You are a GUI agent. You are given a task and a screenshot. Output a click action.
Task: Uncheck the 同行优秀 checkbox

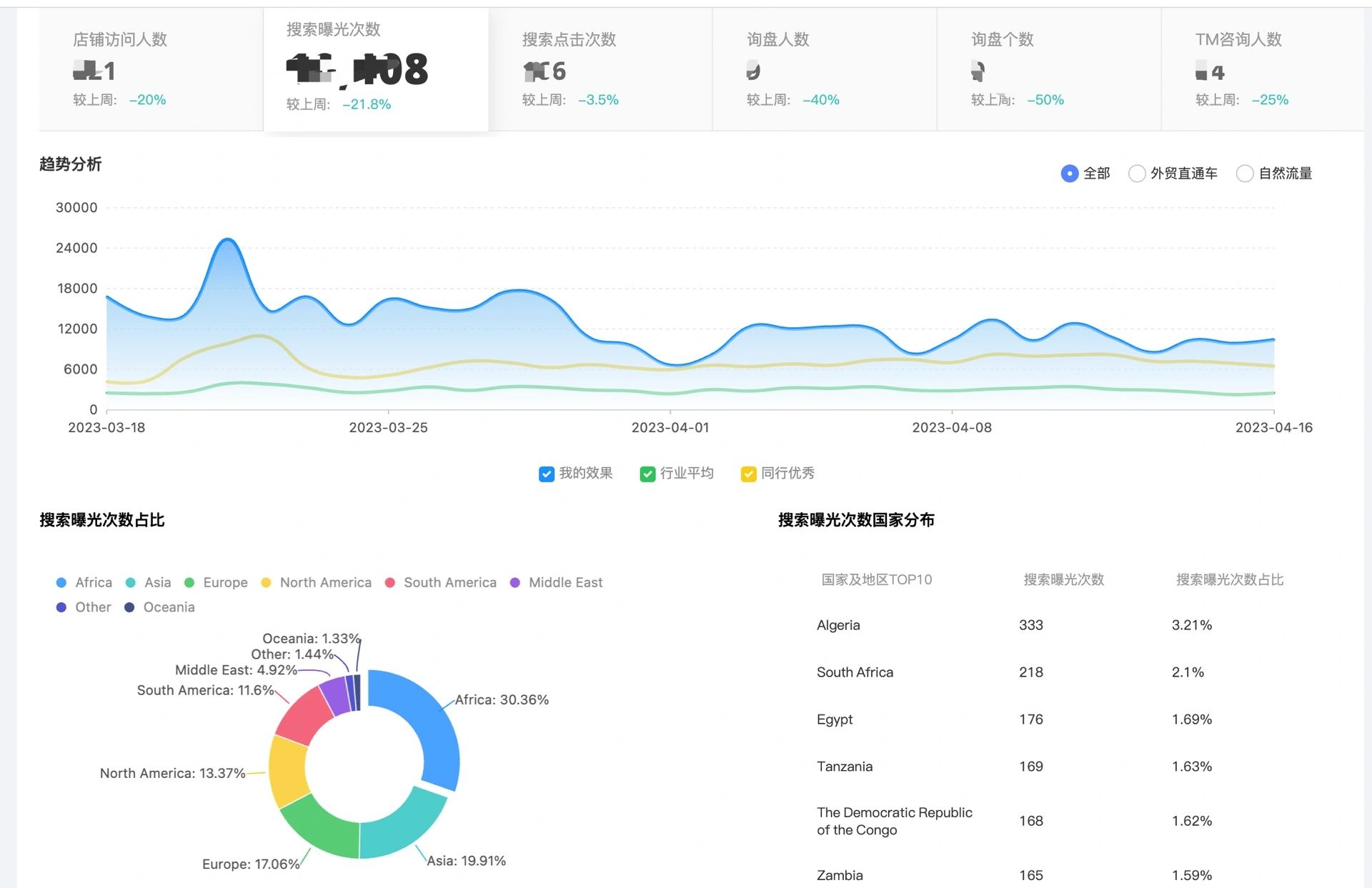[x=749, y=474]
